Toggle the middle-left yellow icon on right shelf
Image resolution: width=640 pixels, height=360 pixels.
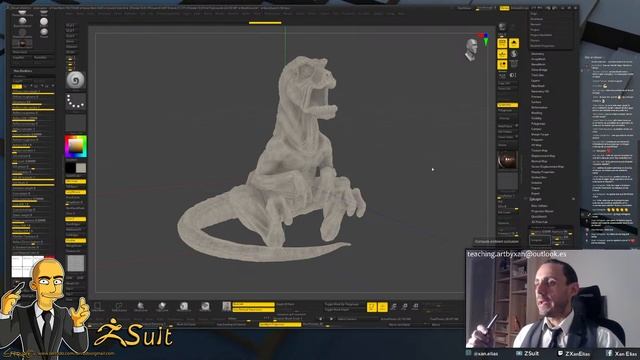click(x=502, y=54)
